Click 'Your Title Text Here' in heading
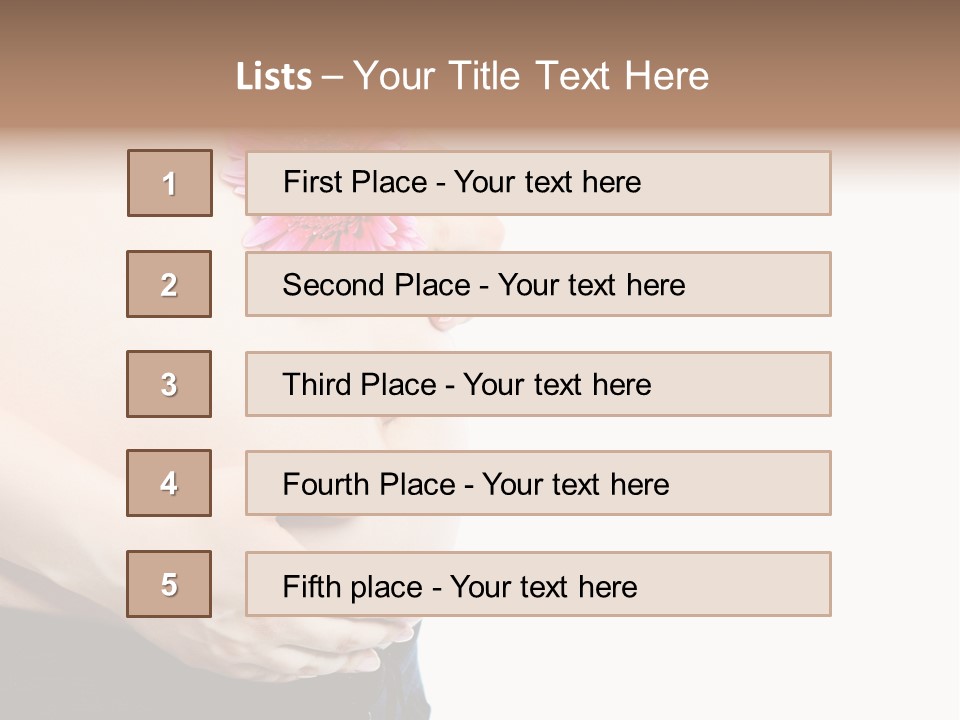This screenshot has height=720, width=960. [x=531, y=76]
